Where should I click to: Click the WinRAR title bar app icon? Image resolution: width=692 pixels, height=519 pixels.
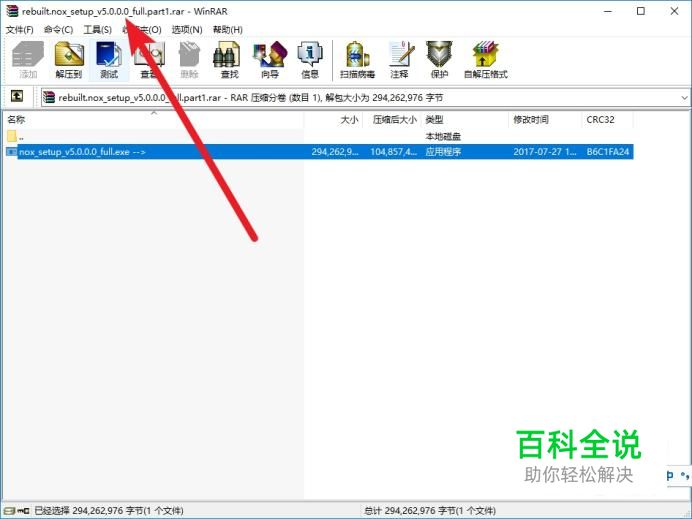[x=12, y=11]
